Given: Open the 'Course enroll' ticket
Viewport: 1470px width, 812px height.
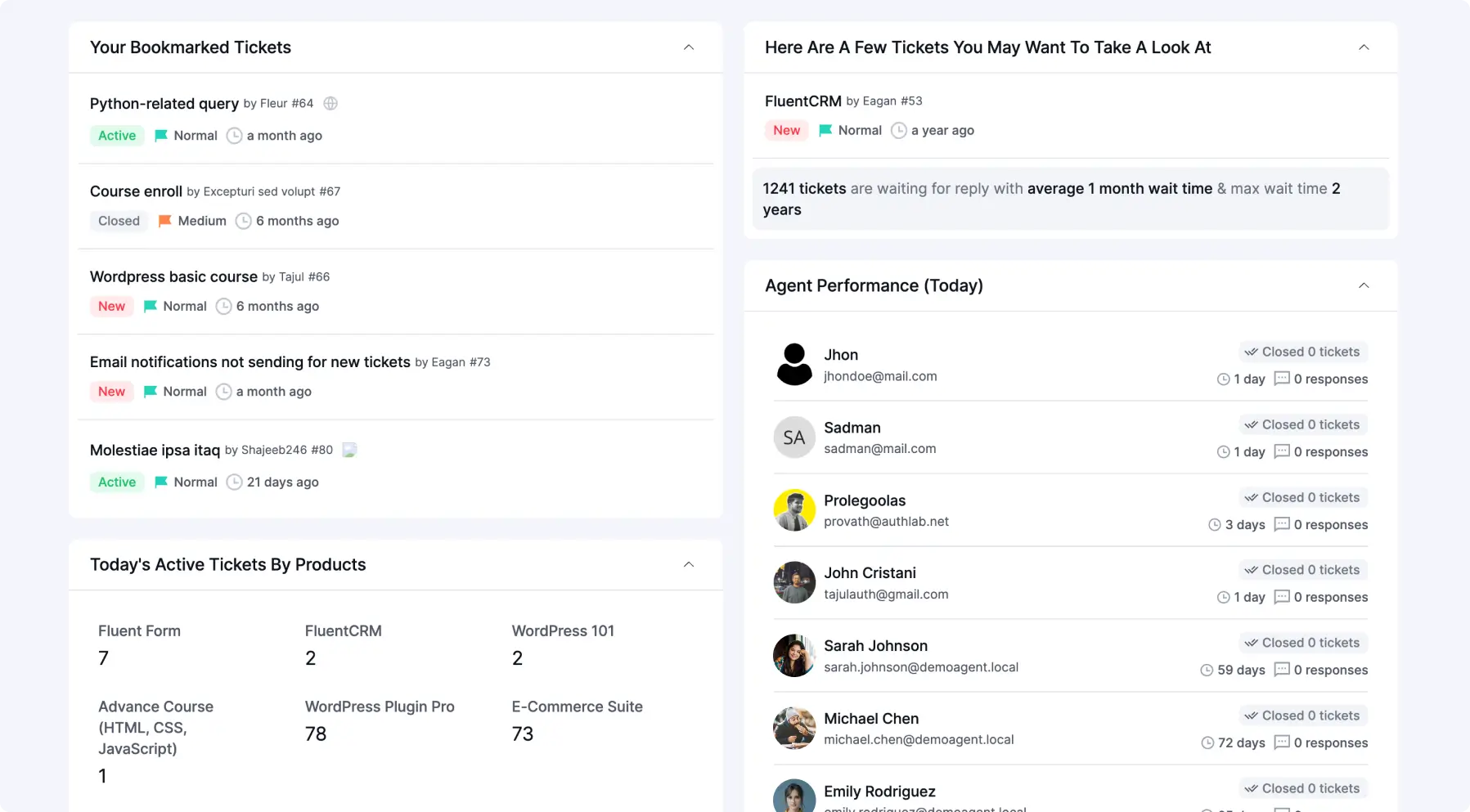Looking at the screenshot, I should 136,191.
